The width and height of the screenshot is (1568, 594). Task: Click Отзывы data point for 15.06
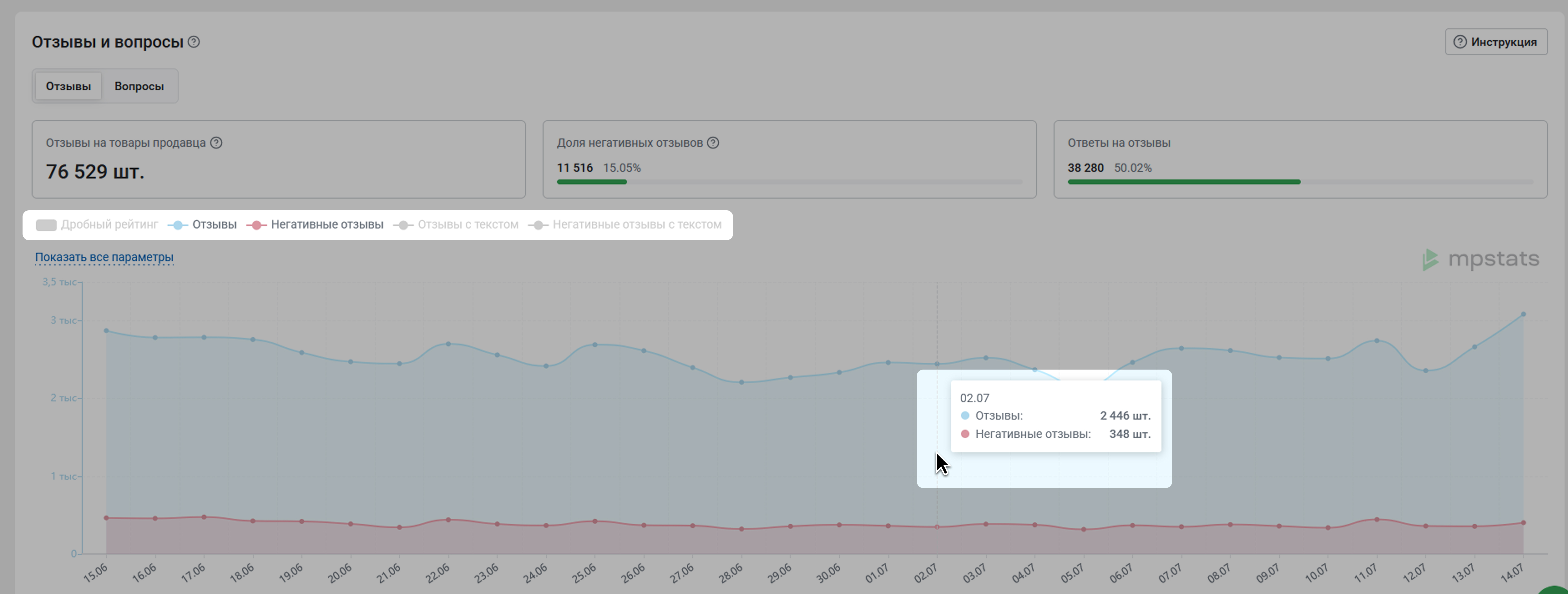click(107, 331)
